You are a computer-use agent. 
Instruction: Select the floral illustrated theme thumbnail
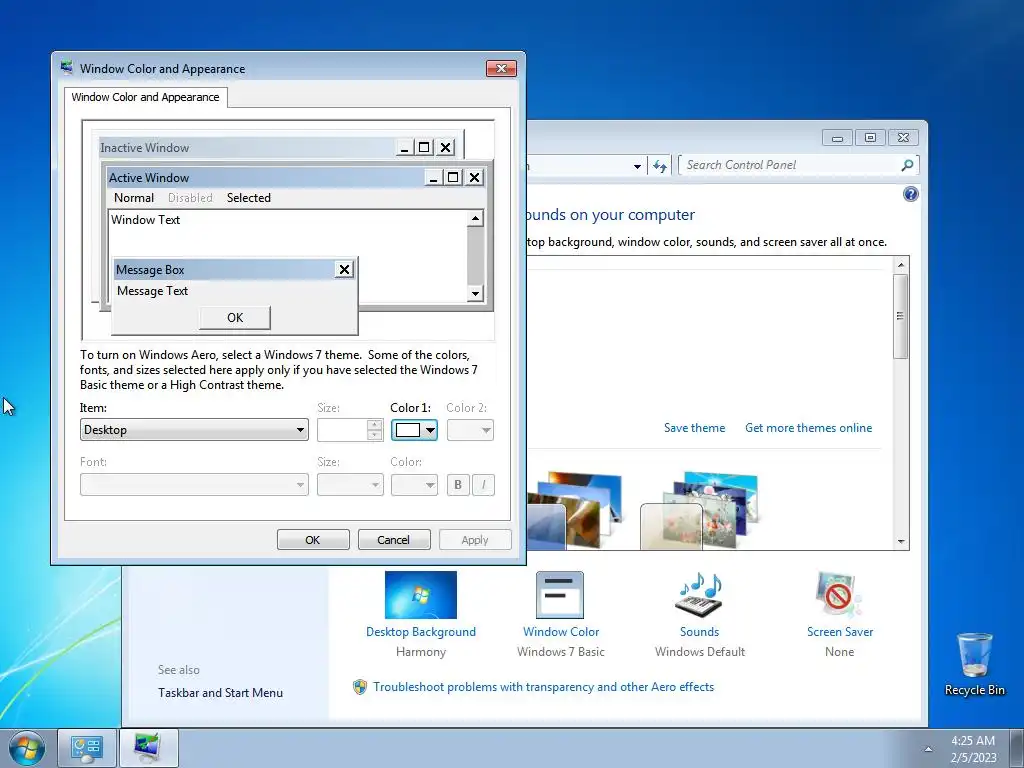pyautogui.click(x=699, y=510)
